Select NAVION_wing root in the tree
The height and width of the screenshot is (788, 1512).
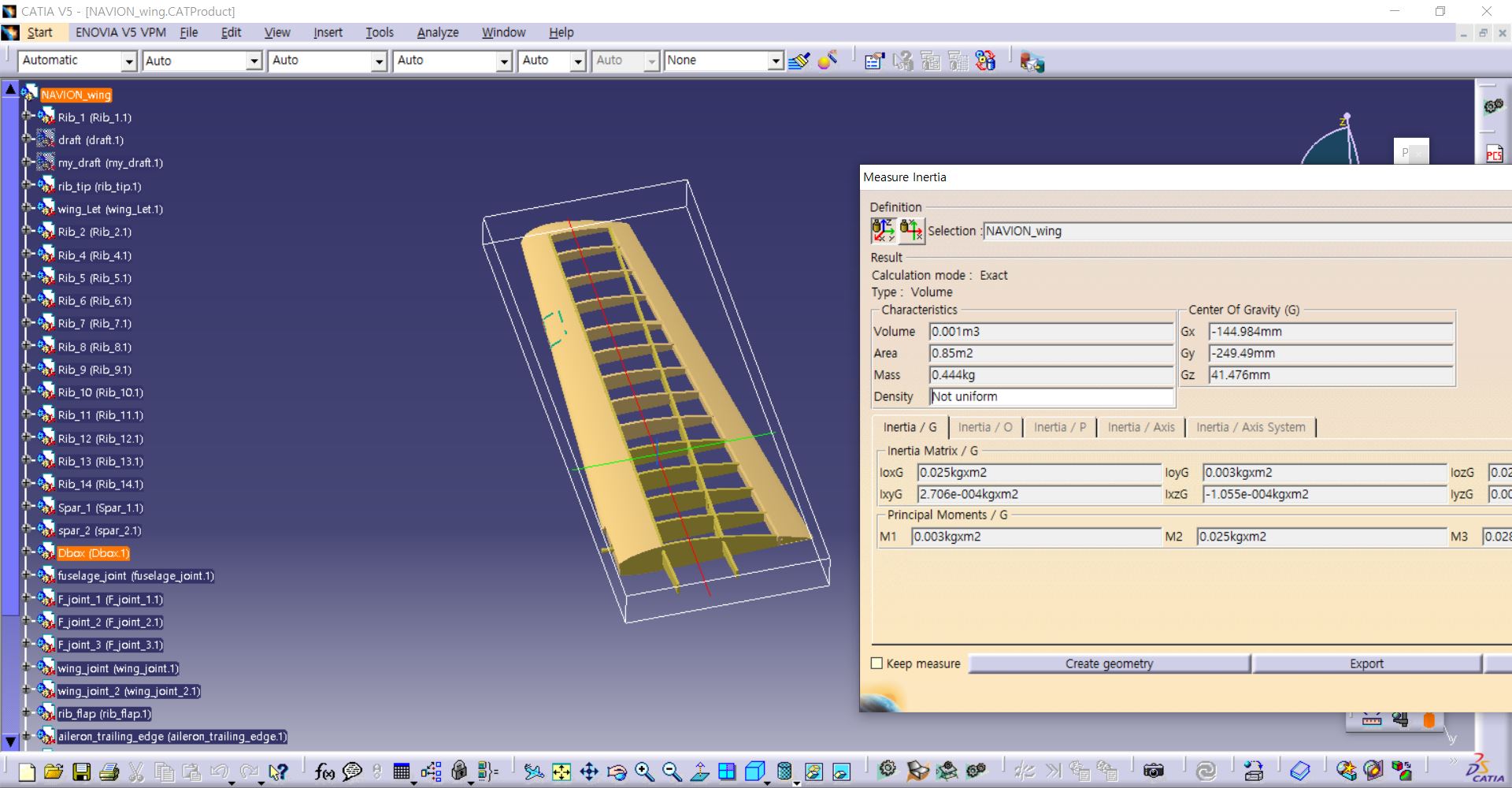pyautogui.click(x=76, y=95)
